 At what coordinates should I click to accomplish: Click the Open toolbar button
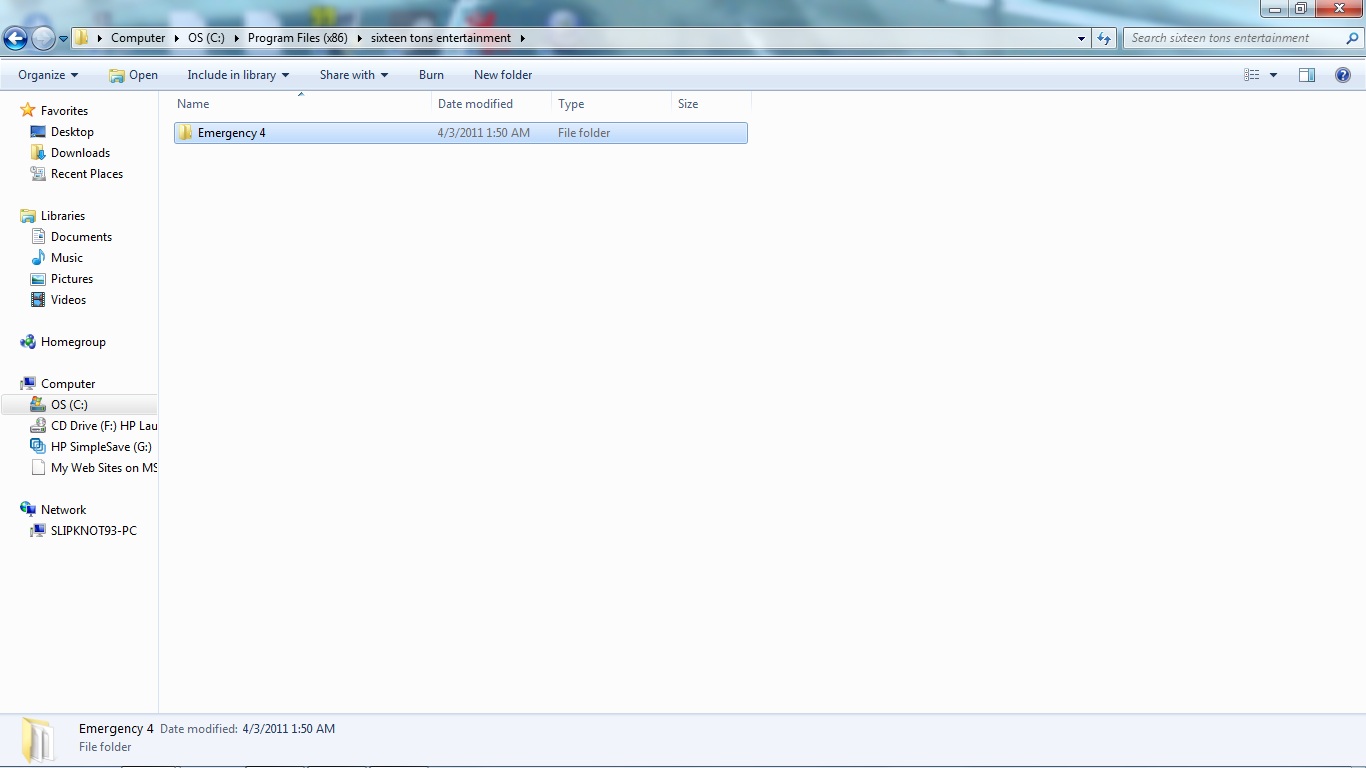(x=133, y=75)
